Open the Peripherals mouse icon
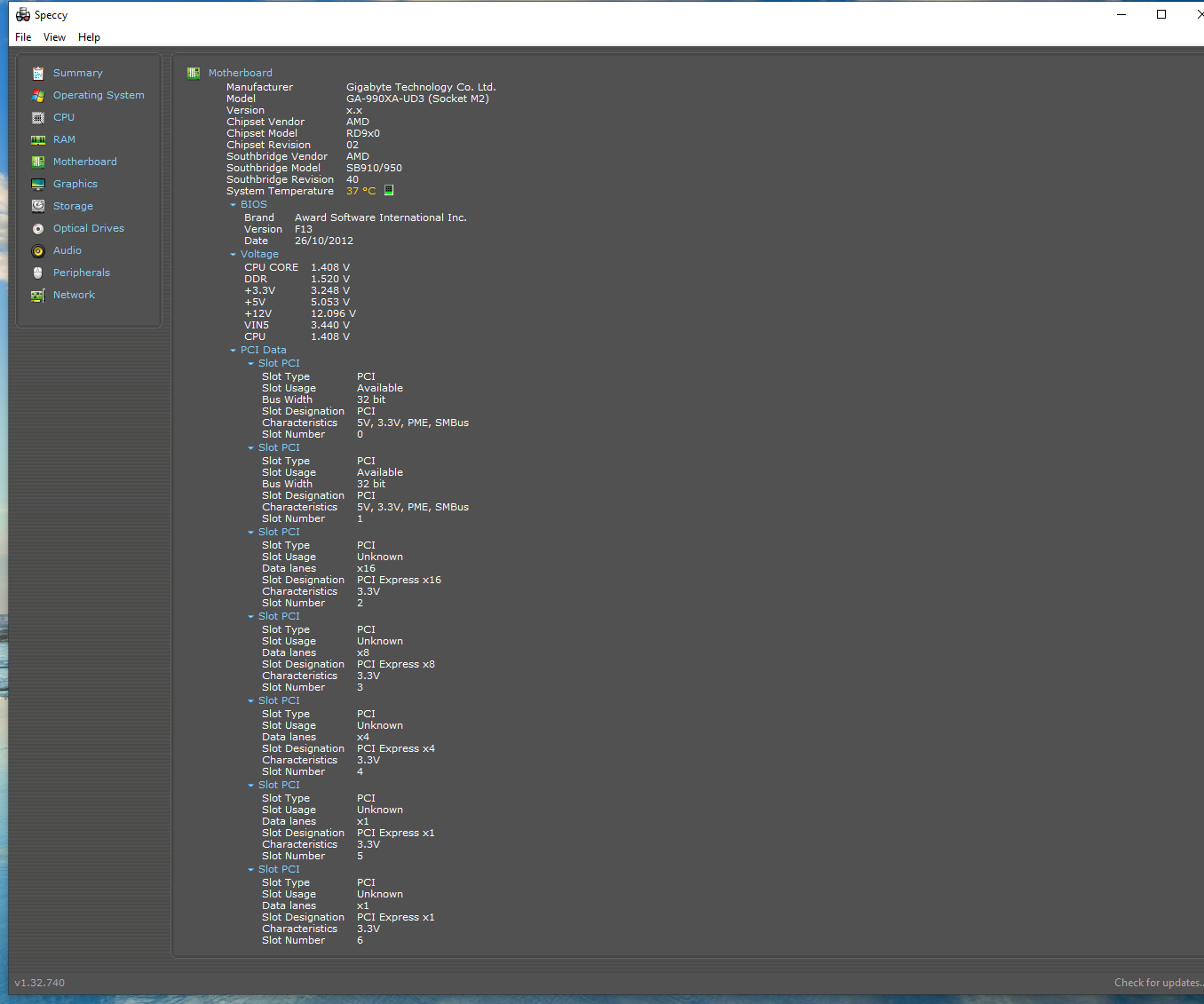Image resolution: width=1204 pixels, height=1004 pixels. pos(38,273)
